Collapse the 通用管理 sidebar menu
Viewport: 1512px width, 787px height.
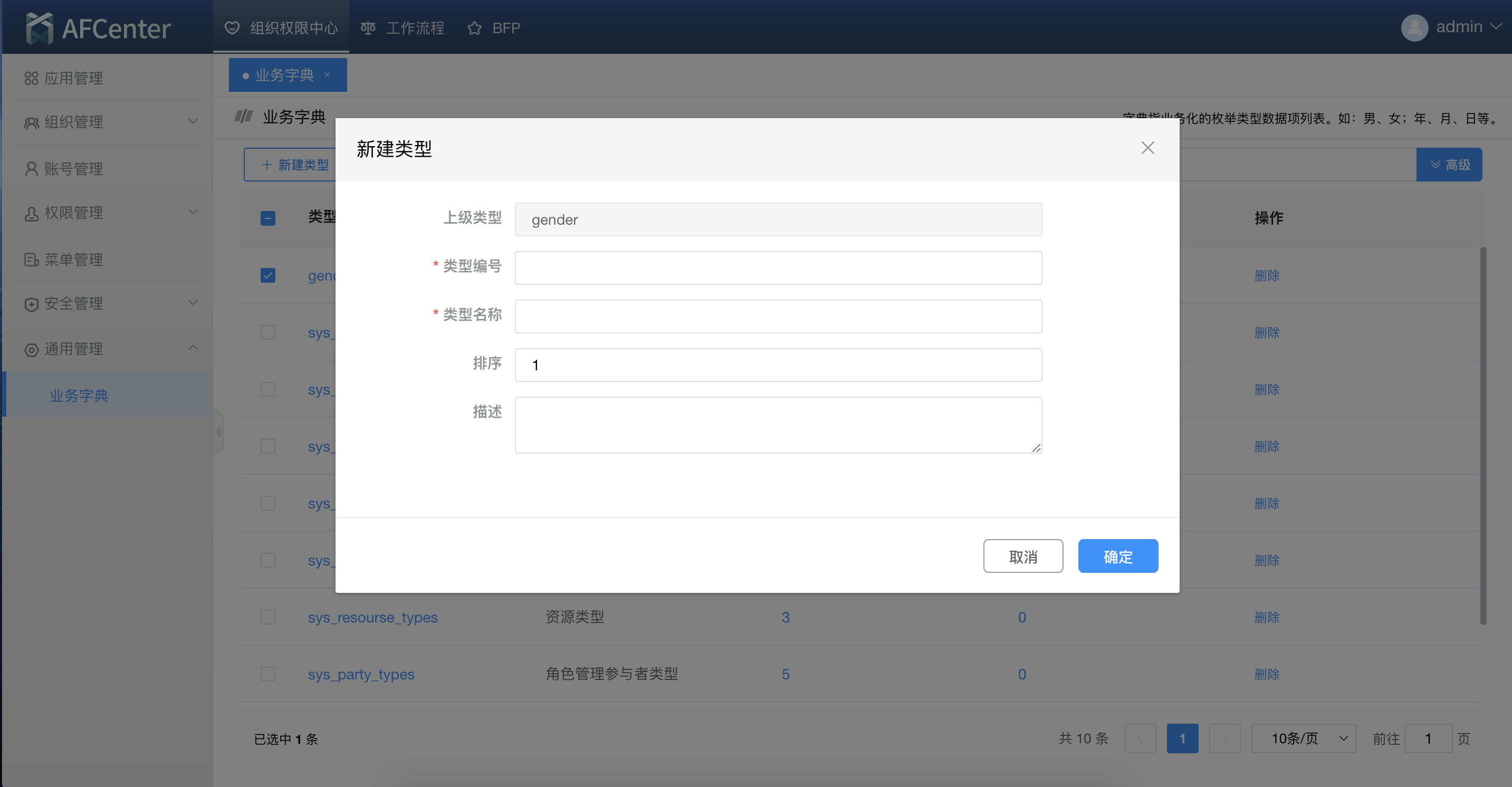click(x=193, y=348)
